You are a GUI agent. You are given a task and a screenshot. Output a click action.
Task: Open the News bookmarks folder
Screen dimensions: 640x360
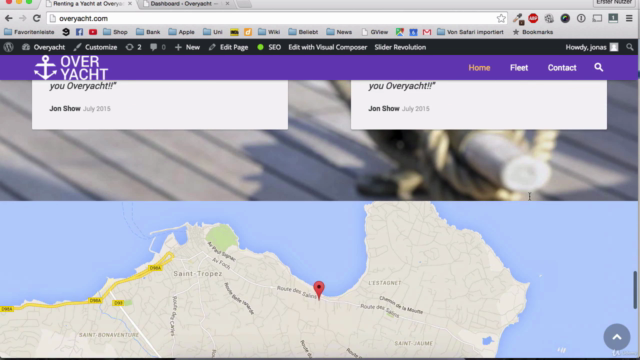point(339,32)
